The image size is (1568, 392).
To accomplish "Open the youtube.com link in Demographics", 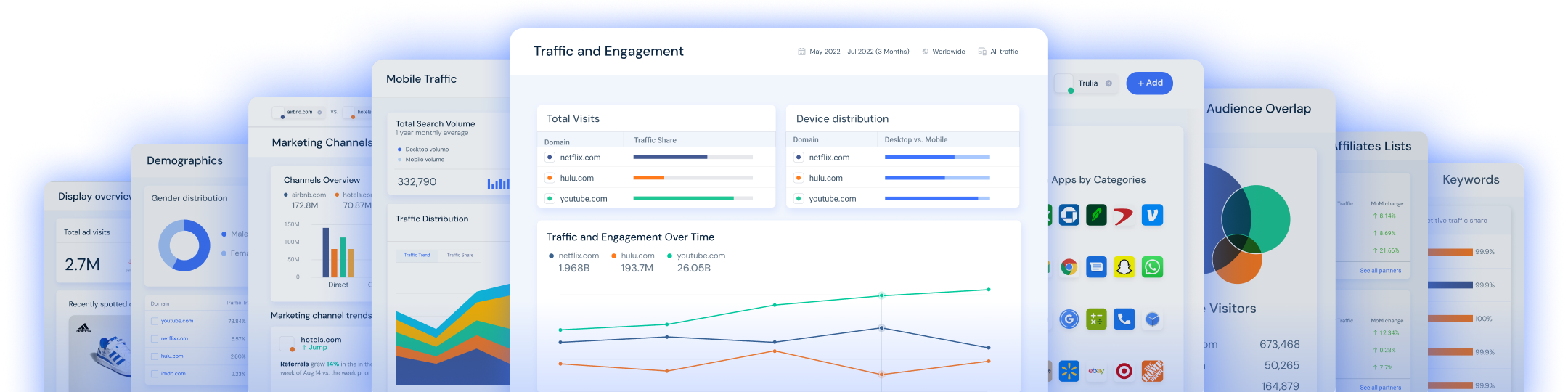I will click(x=177, y=321).
